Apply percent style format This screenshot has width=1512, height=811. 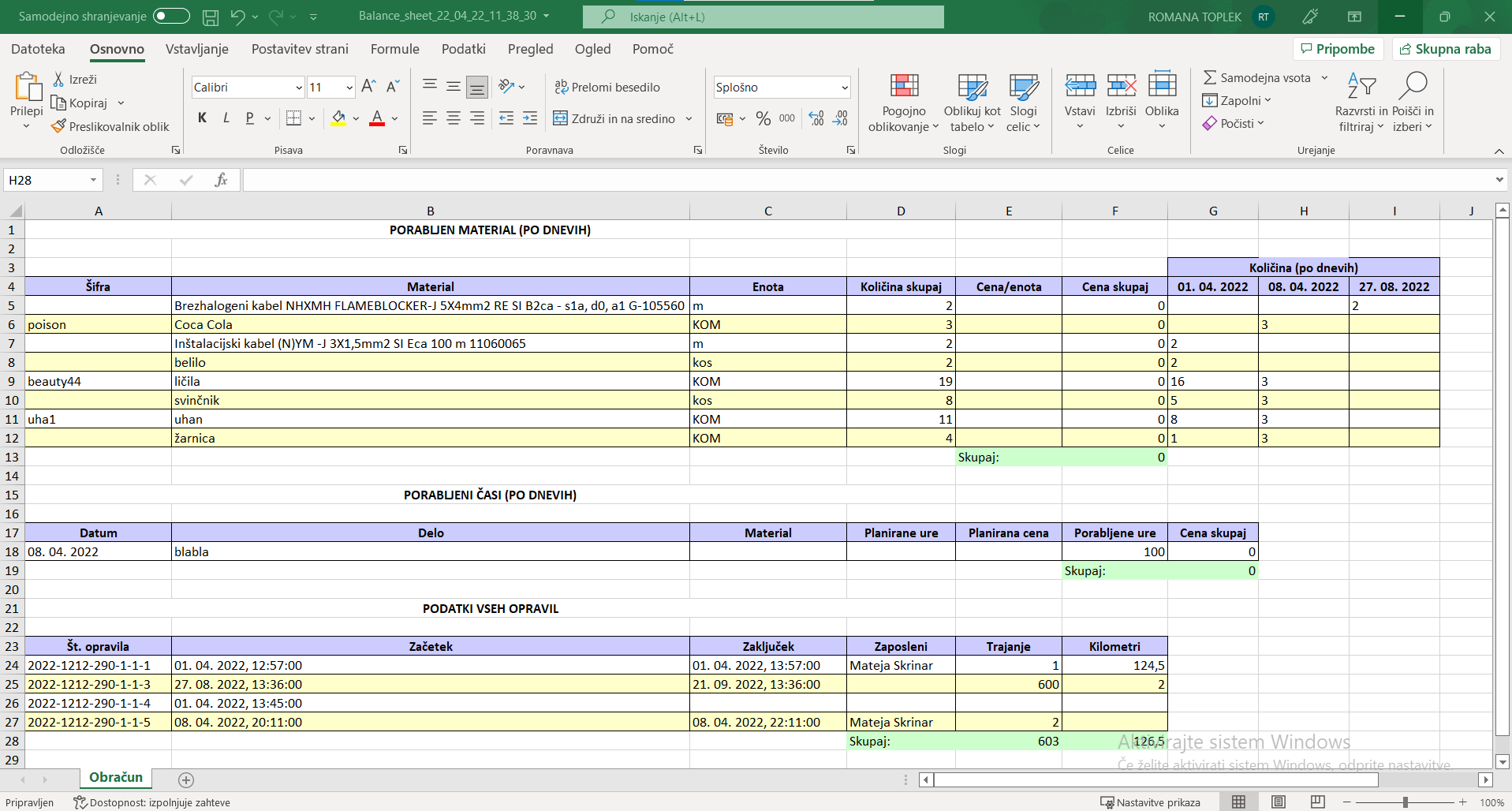pos(763,118)
